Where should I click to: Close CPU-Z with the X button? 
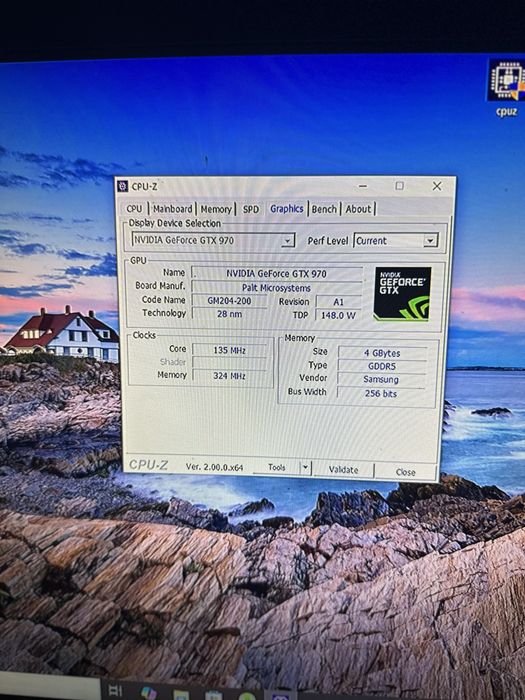[437, 186]
